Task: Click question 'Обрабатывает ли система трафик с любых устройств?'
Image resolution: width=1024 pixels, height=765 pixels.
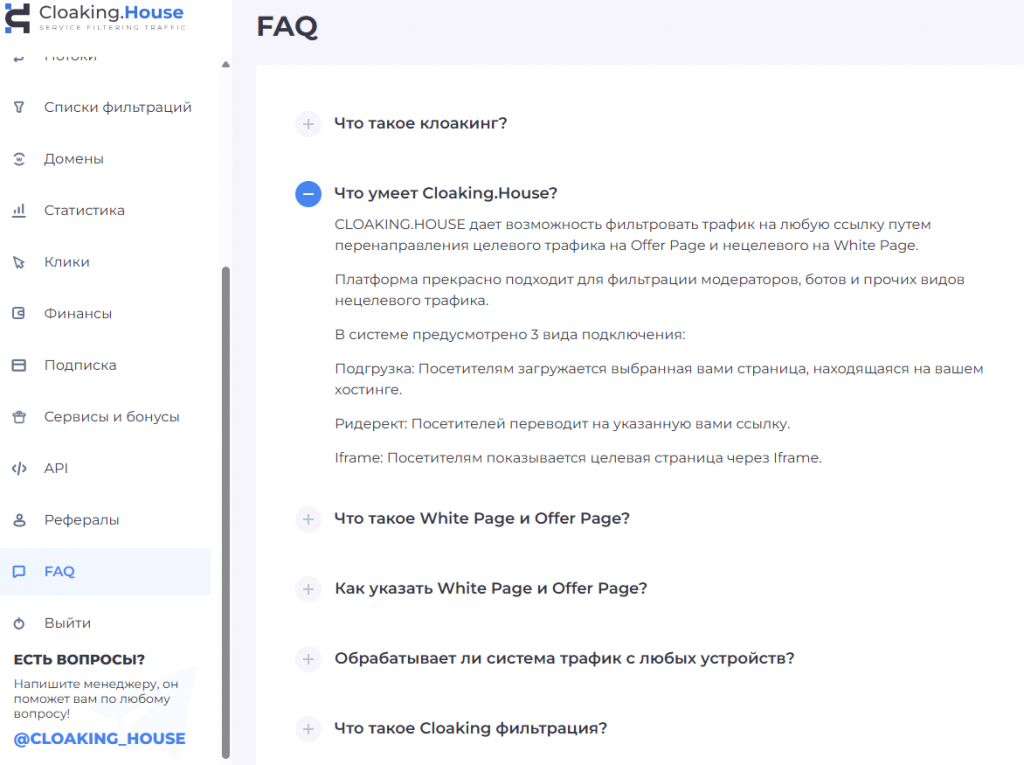Action: tap(564, 659)
